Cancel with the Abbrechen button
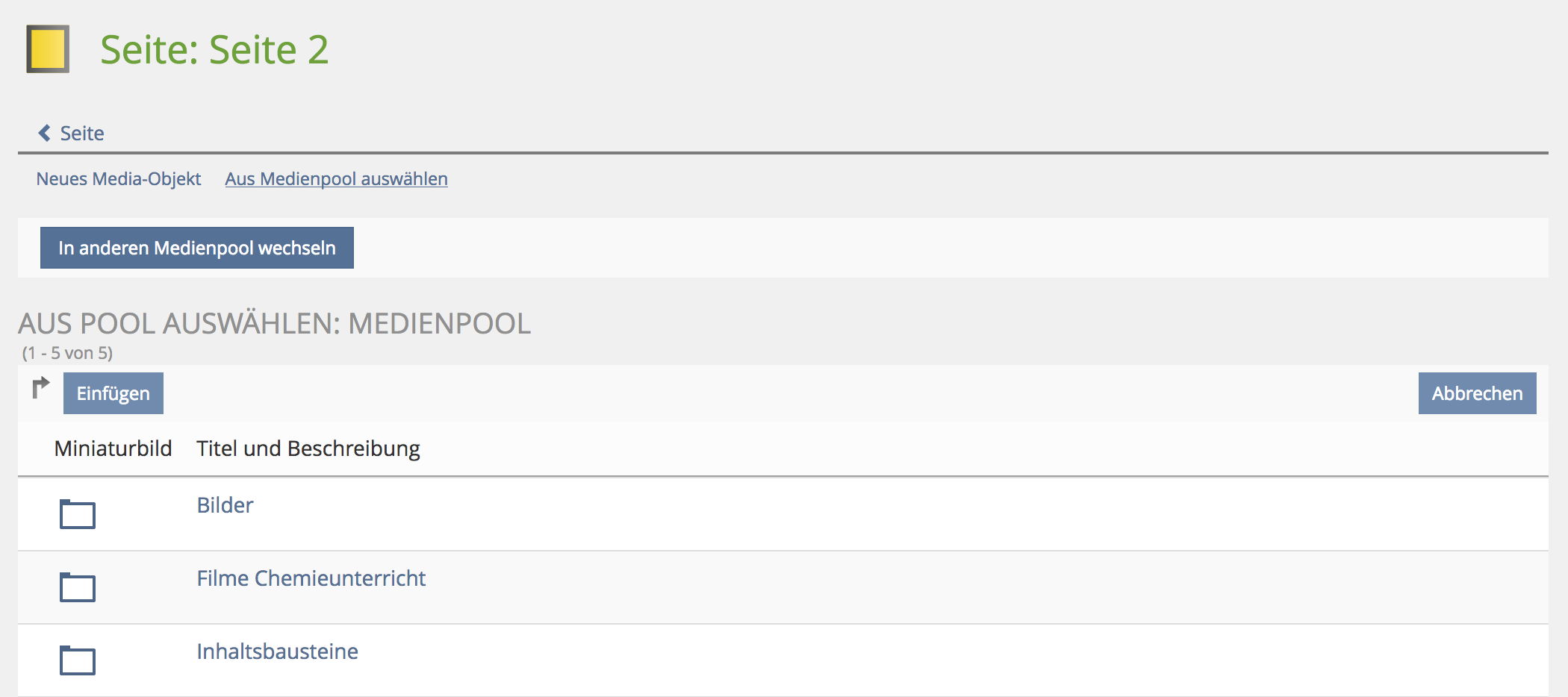Image resolution: width=1568 pixels, height=697 pixels. (1476, 393)
